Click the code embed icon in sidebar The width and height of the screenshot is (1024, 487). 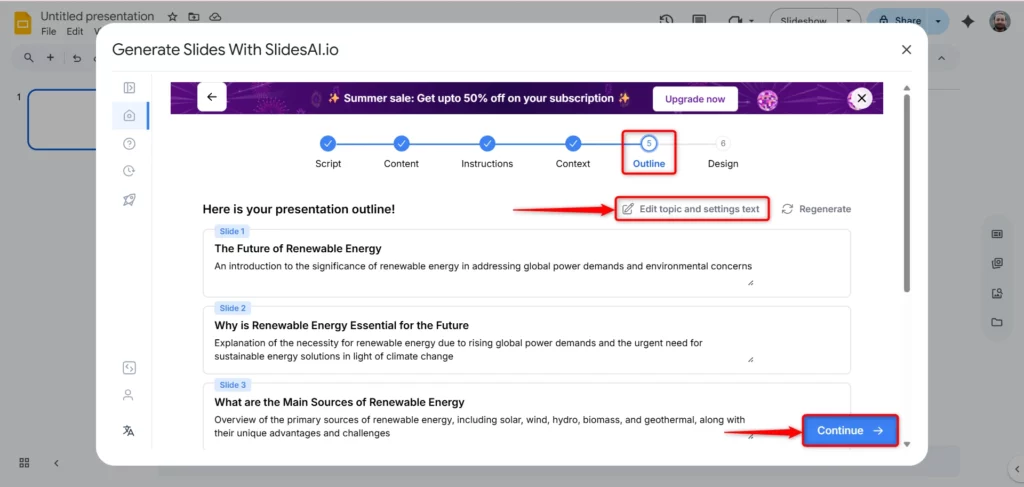[x=128, y=367]
